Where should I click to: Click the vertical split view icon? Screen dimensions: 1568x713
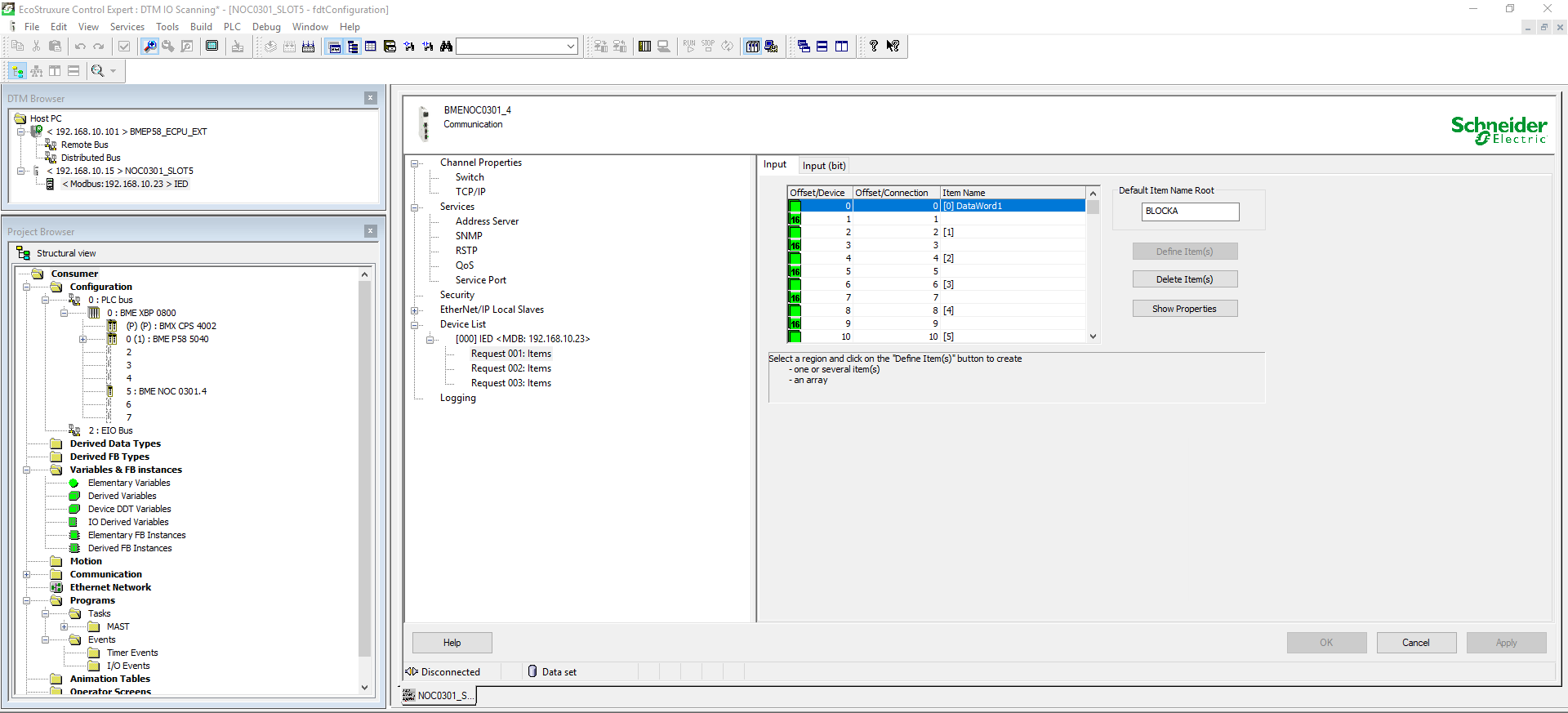[x=55, y=71]
